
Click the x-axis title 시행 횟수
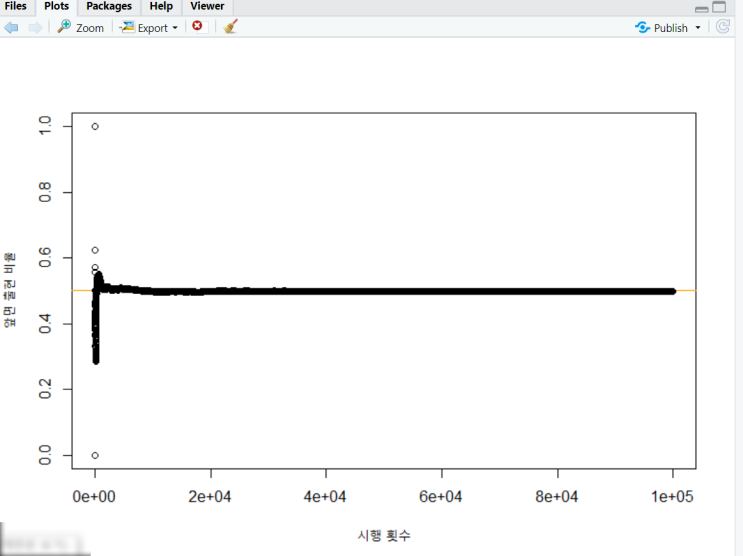pyautogui.click(x=384, y=536)
